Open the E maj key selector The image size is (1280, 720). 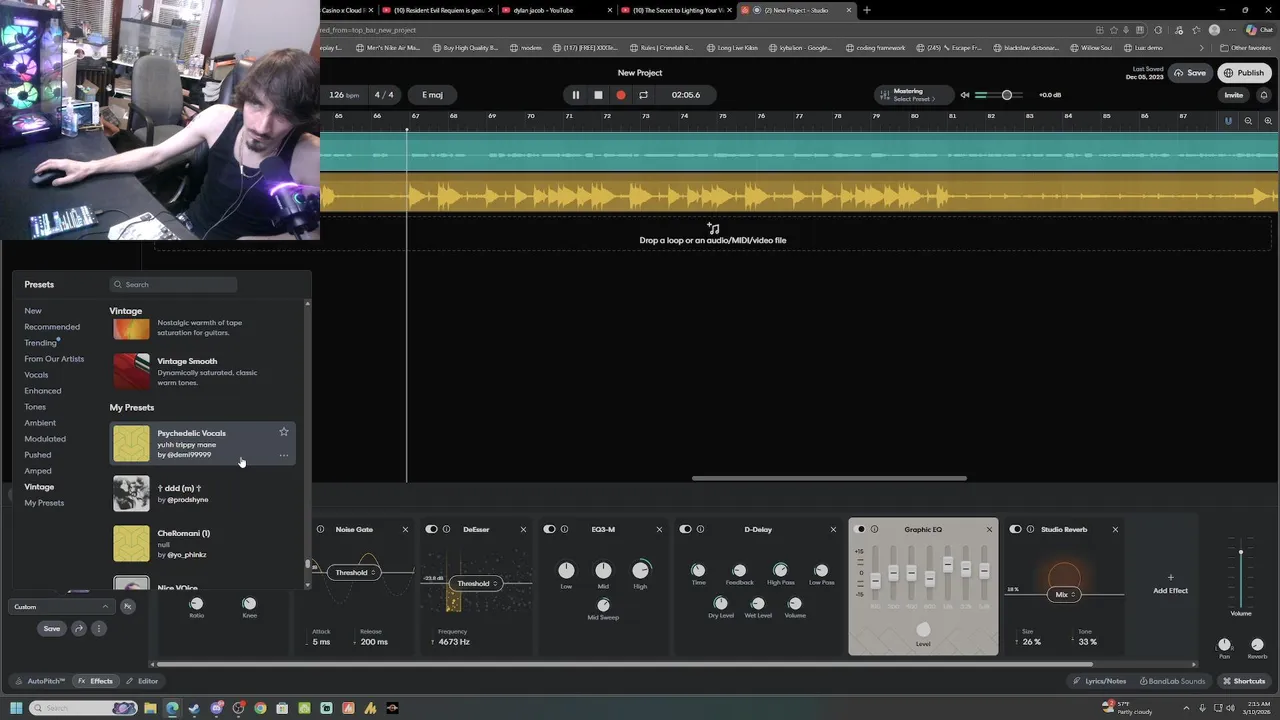432,95
